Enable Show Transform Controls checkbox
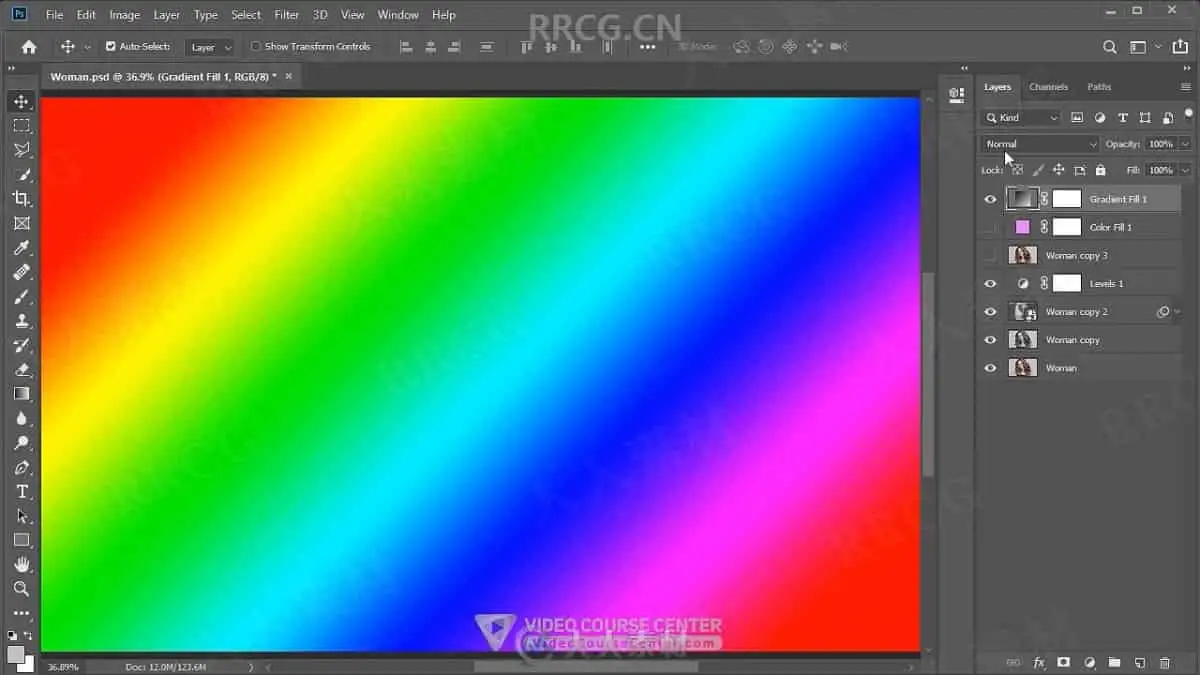1200x675 pixels. tap(255, 46)
